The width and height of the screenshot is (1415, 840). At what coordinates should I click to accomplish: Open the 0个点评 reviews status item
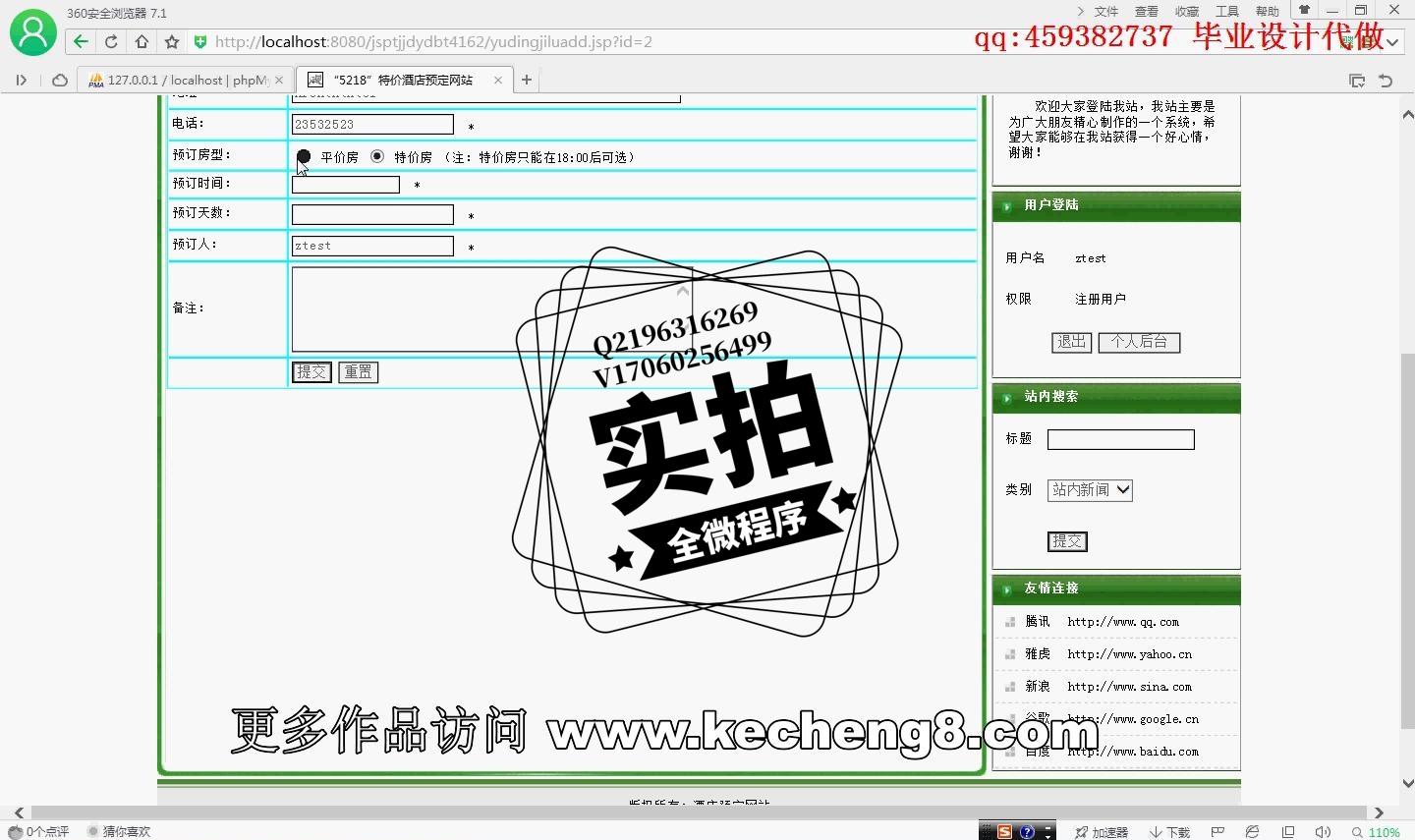click(x=38, y=831)
